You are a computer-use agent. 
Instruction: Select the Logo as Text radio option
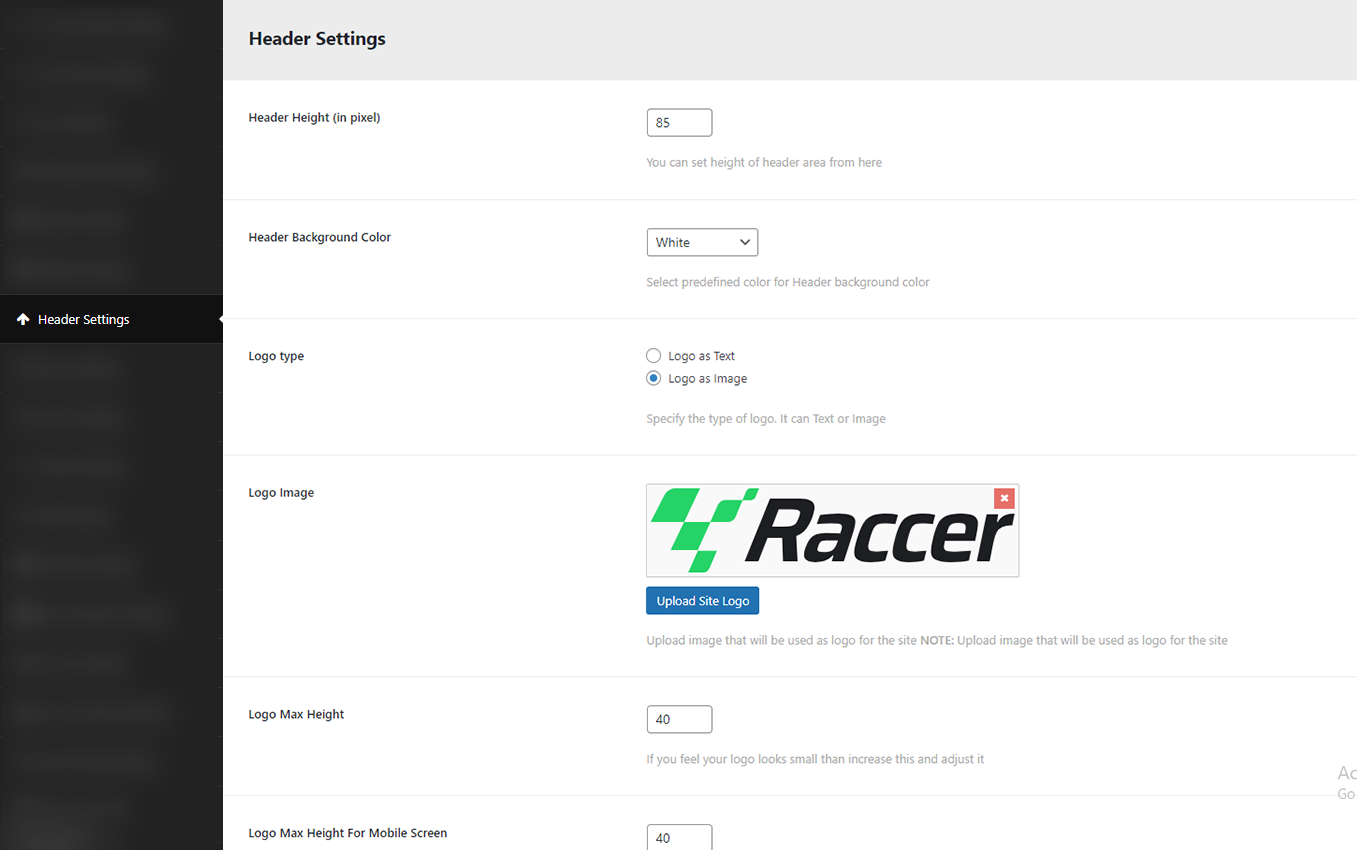tap(653, 356)
